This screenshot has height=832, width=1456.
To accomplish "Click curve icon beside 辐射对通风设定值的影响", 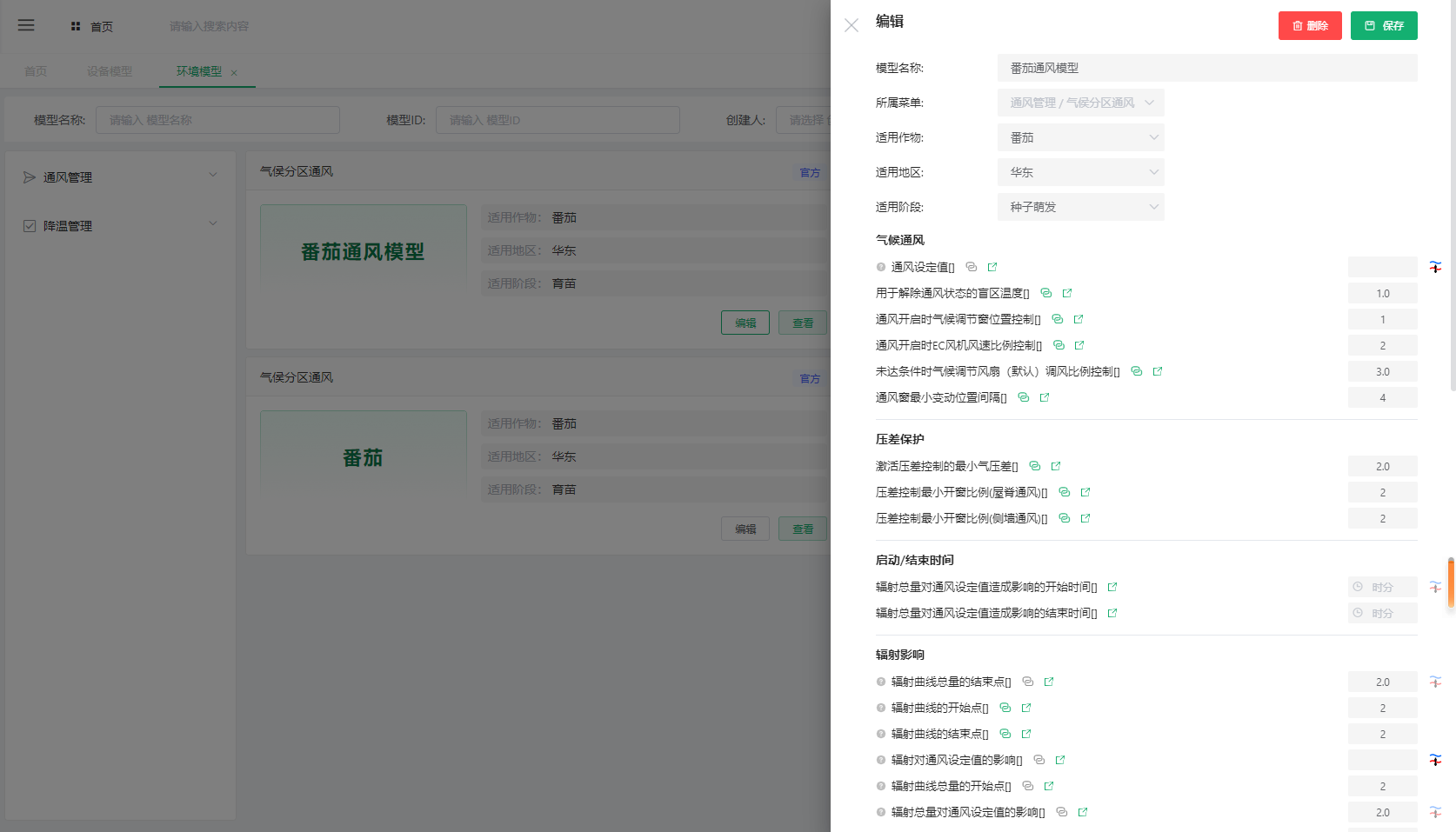I will point(1435,760).
